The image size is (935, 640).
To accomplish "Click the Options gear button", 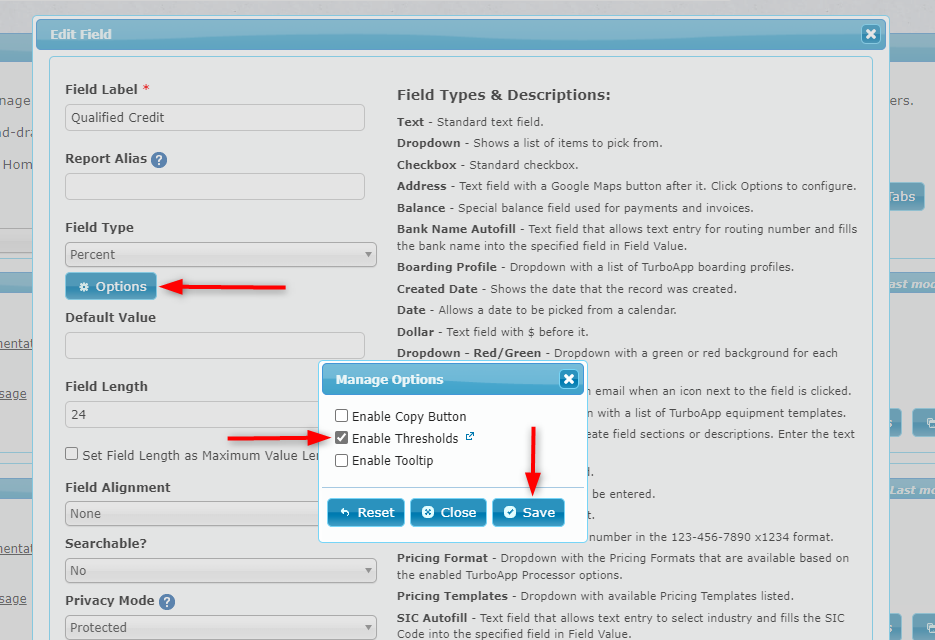I will [x=111, y=286].
